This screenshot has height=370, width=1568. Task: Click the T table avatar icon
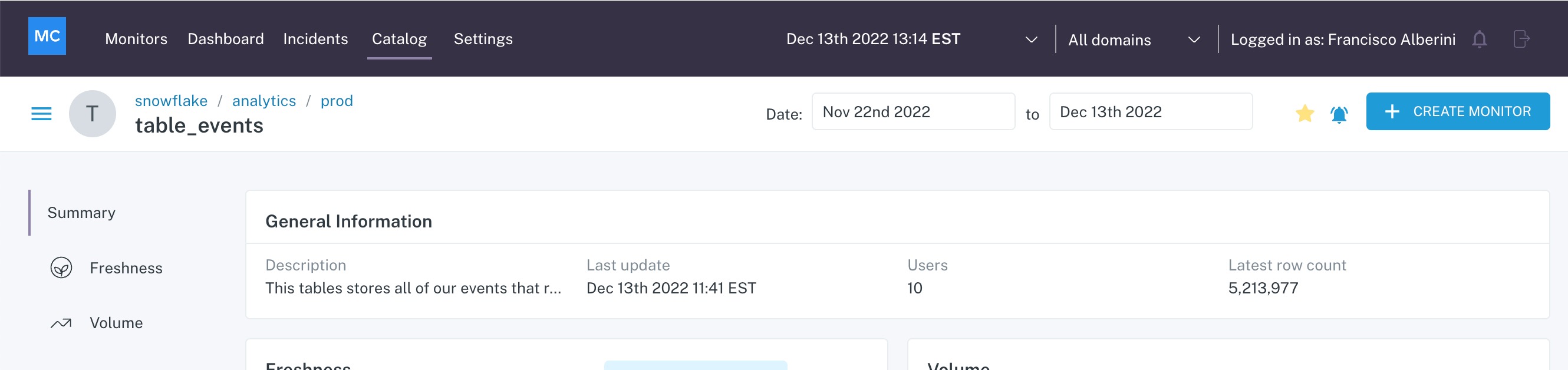(x=93, y=114)
